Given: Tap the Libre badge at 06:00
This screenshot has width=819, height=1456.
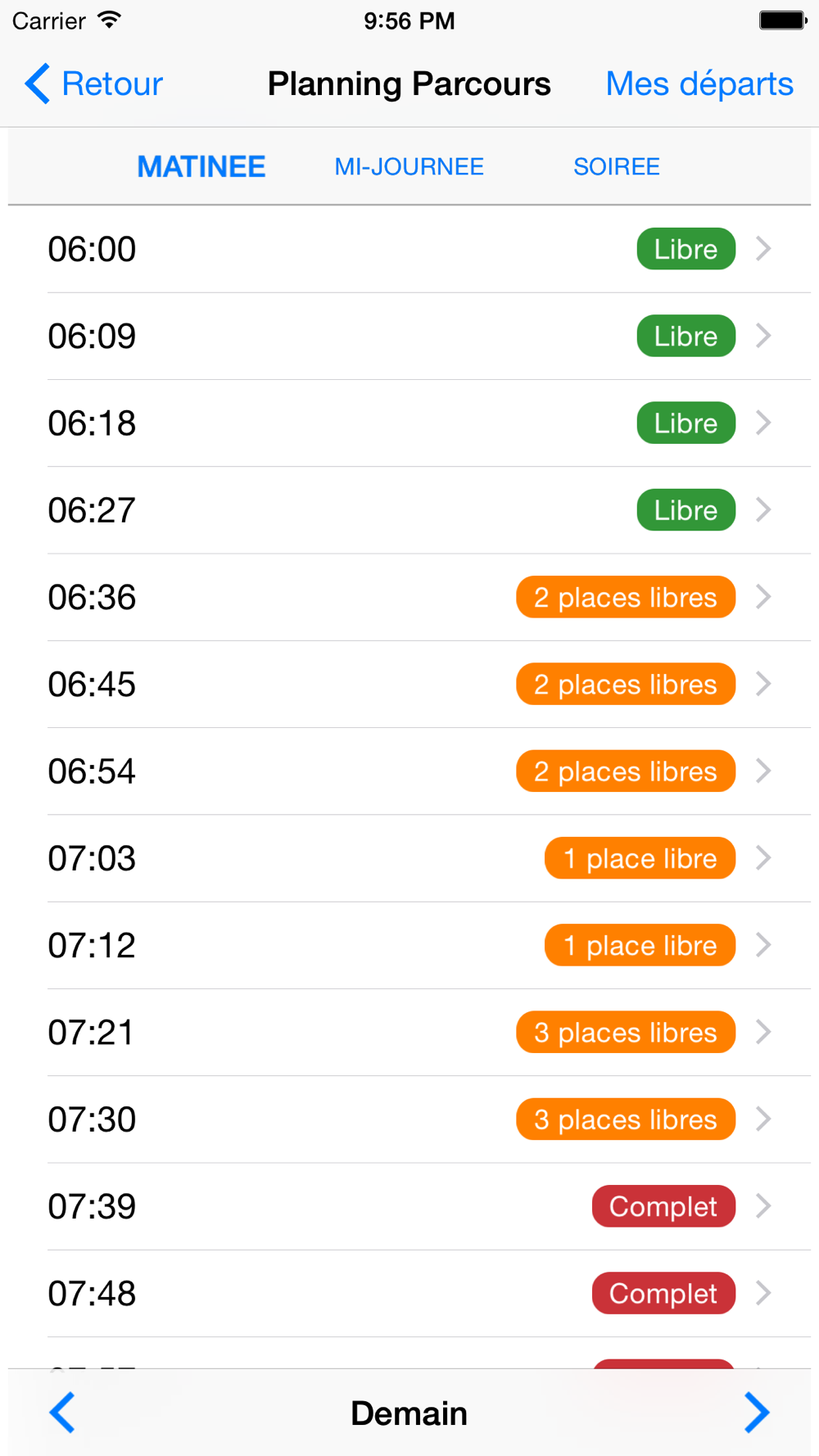Looking at the screenshot, I should pyautogui.click(x=686, y=249).
